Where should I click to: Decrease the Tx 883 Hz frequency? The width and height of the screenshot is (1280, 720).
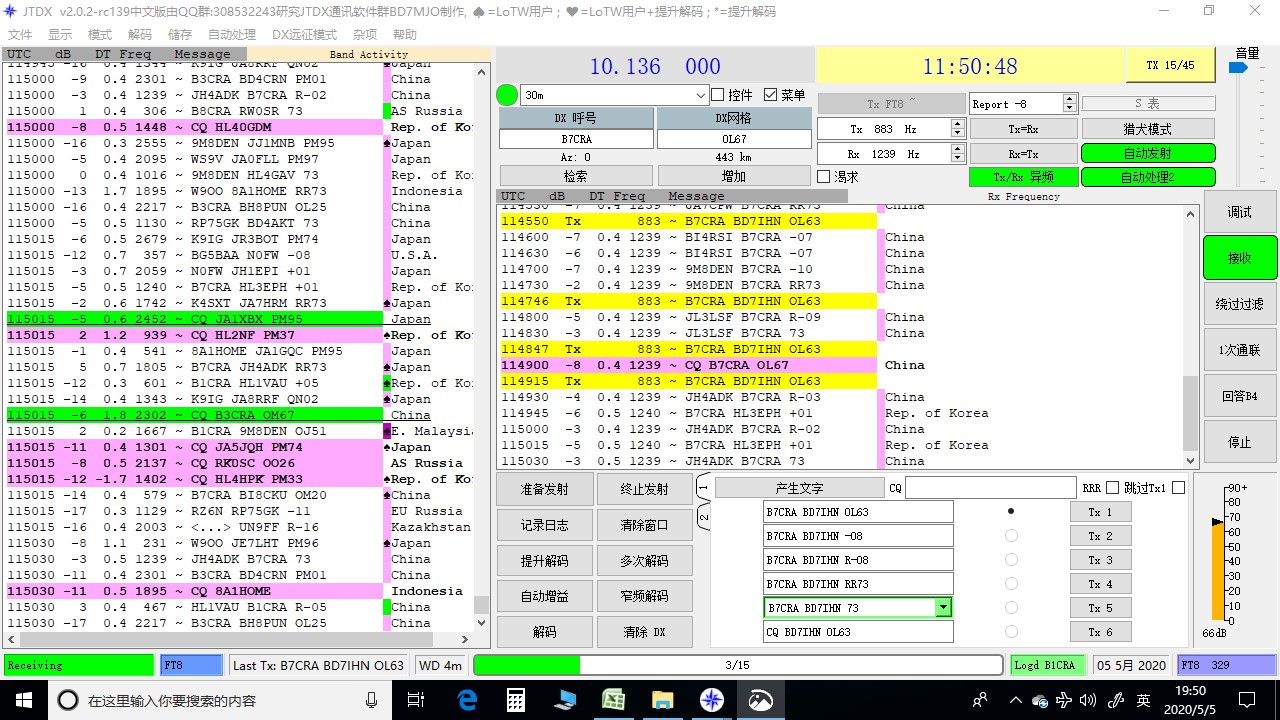(x=958, y=133)
